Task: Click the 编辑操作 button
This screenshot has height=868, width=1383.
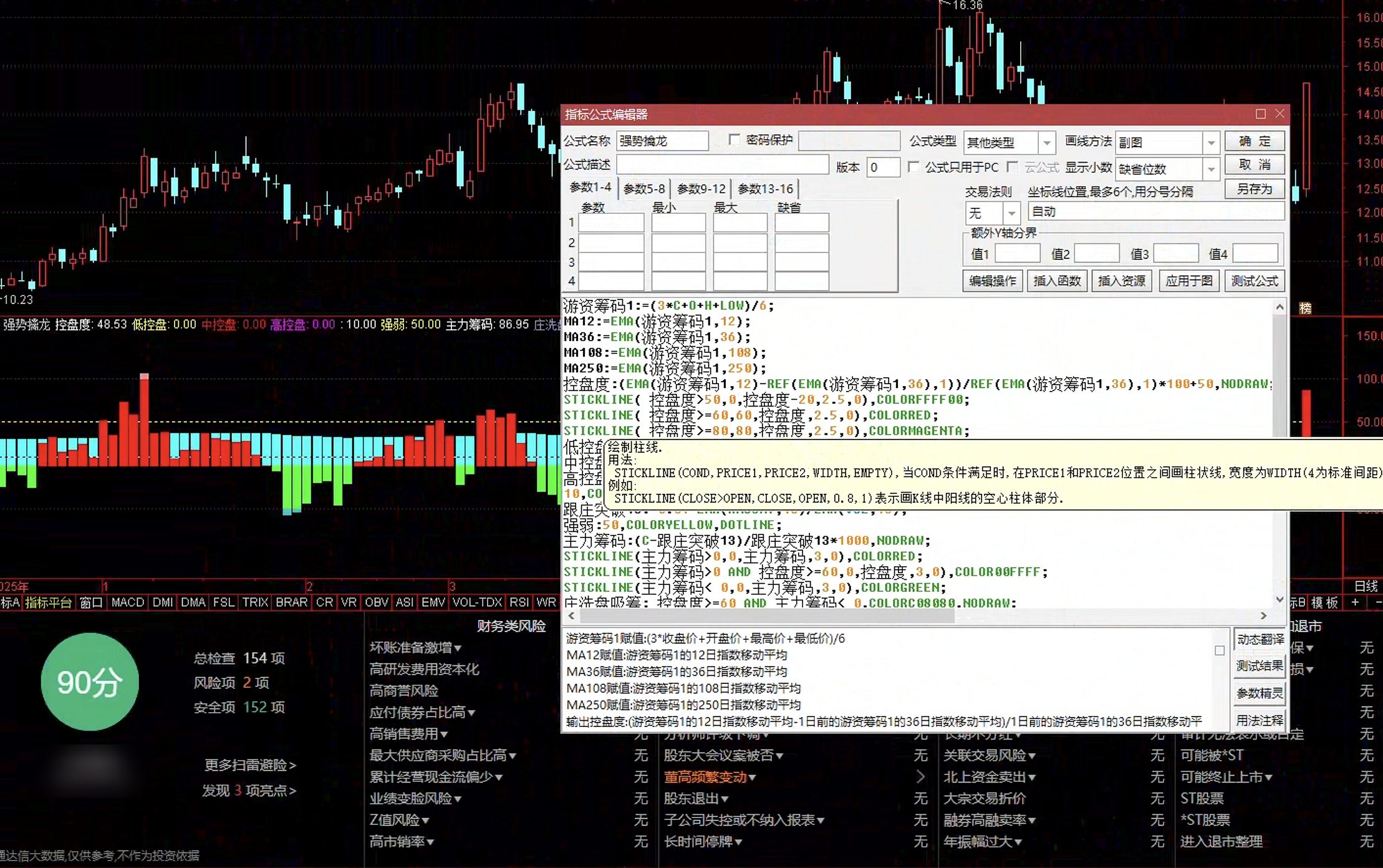Action: click(x=993, y=281)
